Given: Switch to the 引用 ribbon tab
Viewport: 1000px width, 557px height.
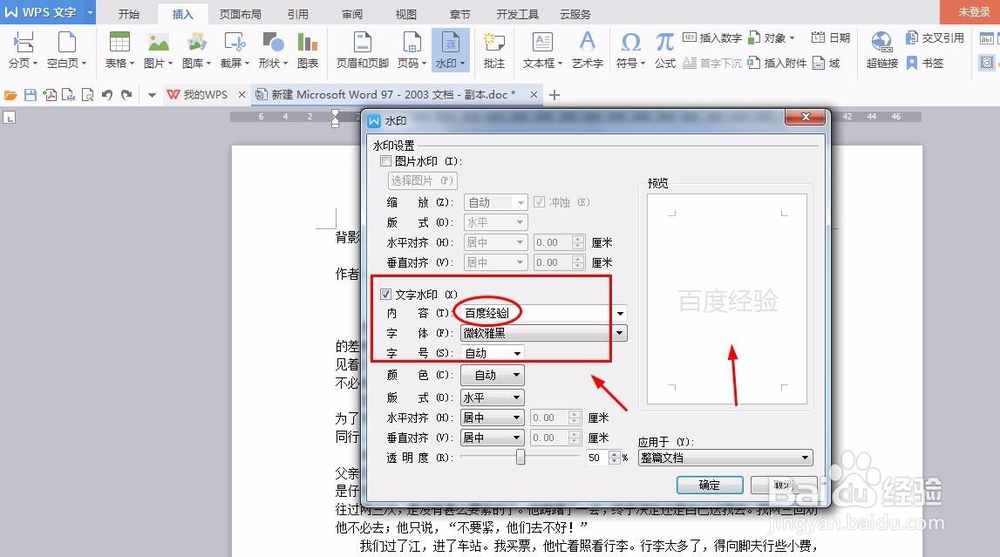Looking at the screenshot, I should click(297, 14).
